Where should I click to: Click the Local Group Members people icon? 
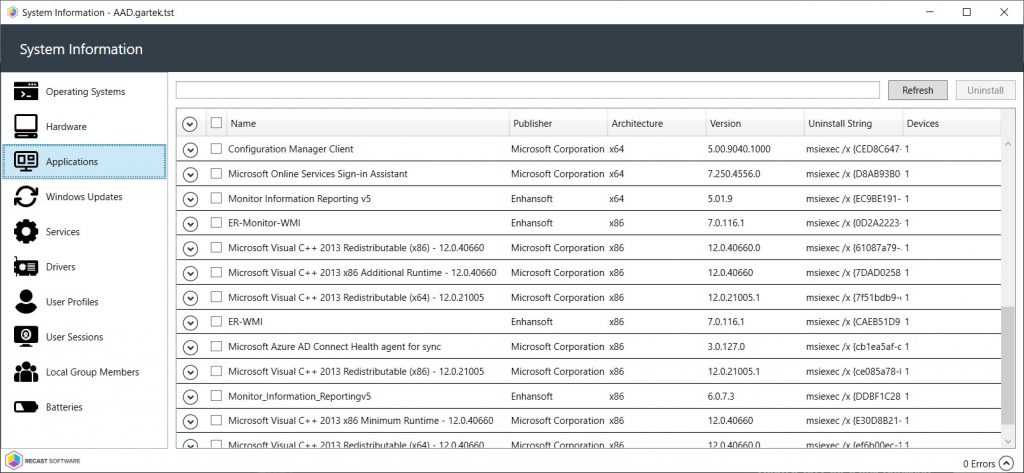tap(25, 372)
